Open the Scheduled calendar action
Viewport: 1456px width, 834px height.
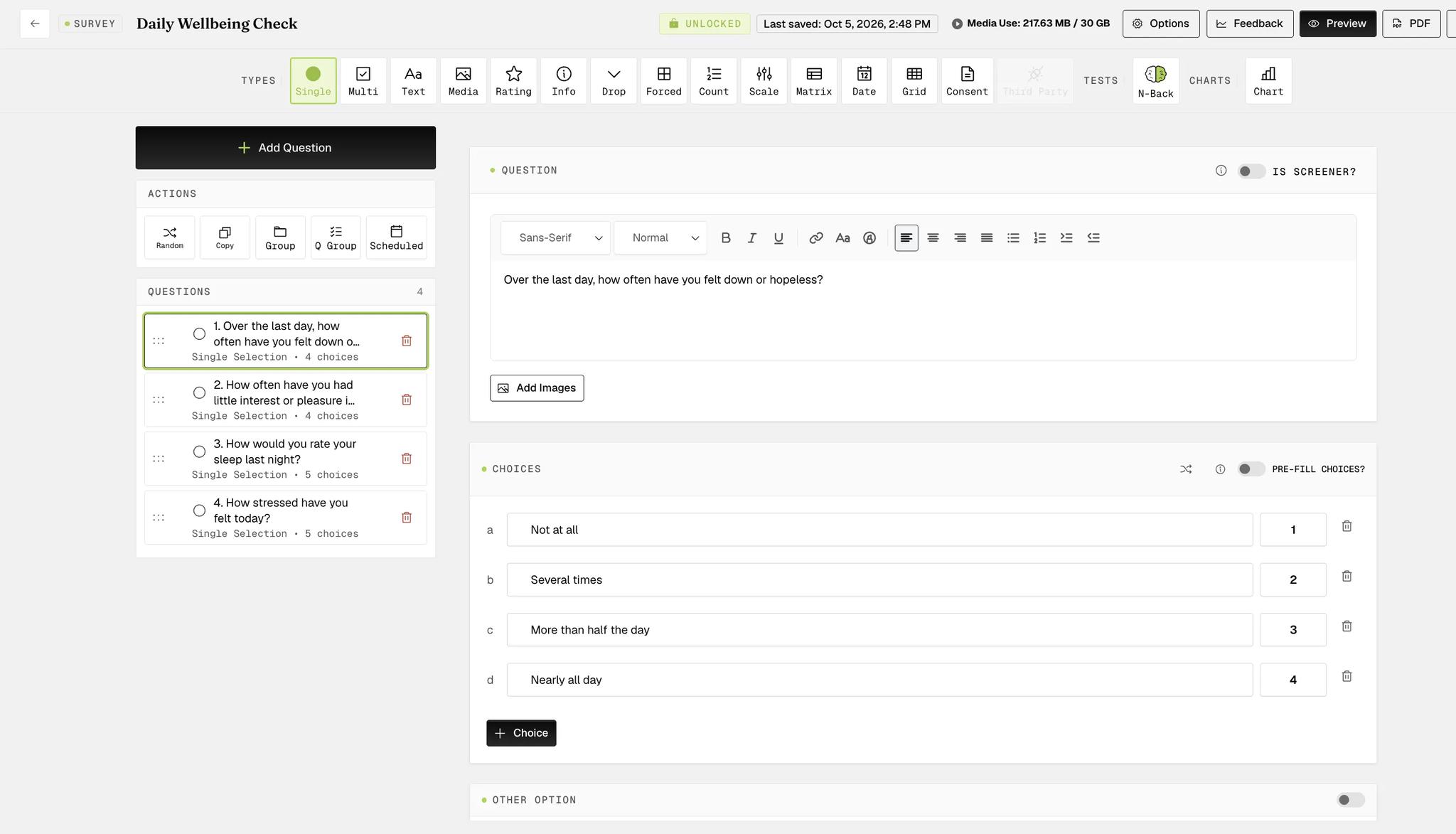pos(396,237)
